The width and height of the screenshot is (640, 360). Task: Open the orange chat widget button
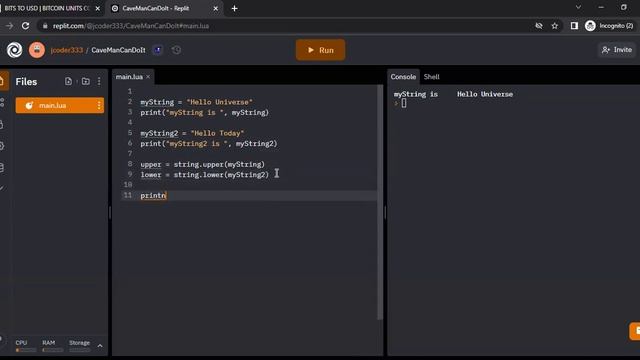pyautogui.click(x=635, y=331)
